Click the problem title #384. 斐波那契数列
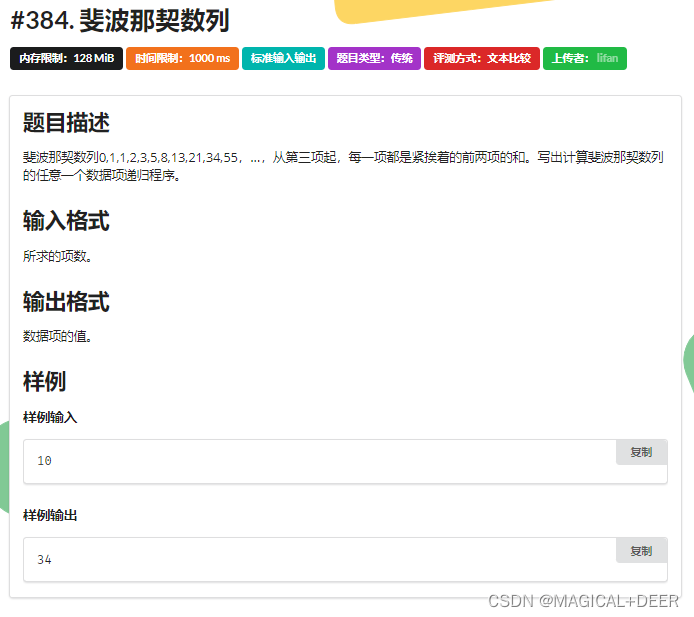Viewport: 694px width, 617px height. (120, 20)
